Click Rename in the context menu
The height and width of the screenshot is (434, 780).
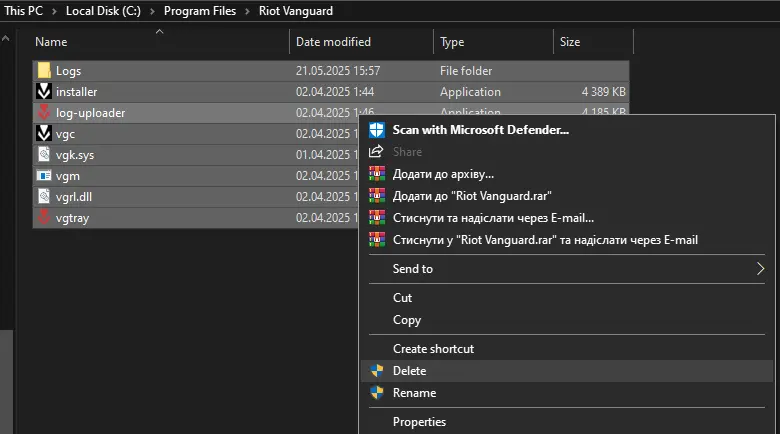click(x=567, y=393)
